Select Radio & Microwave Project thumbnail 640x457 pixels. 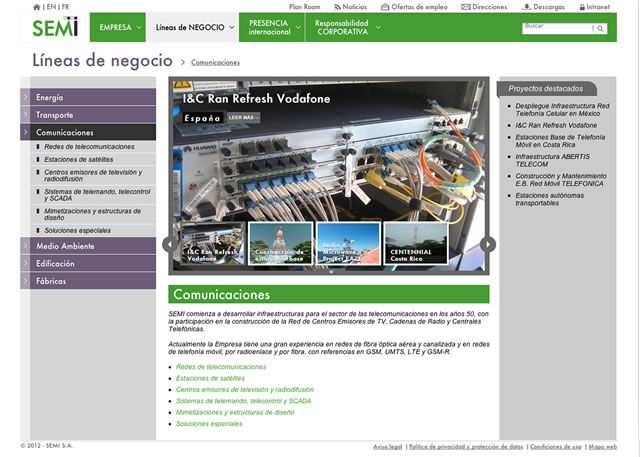click(x=349, y=243)
